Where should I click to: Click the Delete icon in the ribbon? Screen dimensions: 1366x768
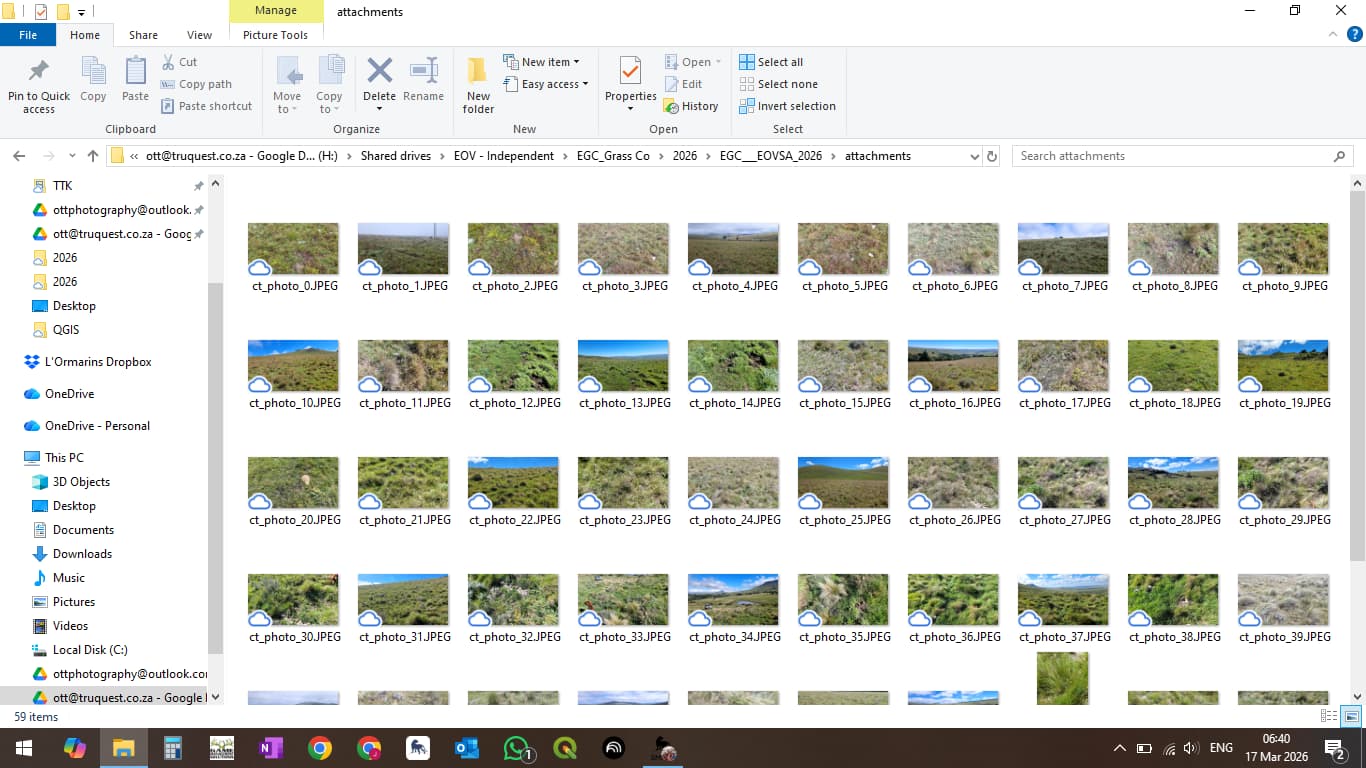click(x=379, y=72)
